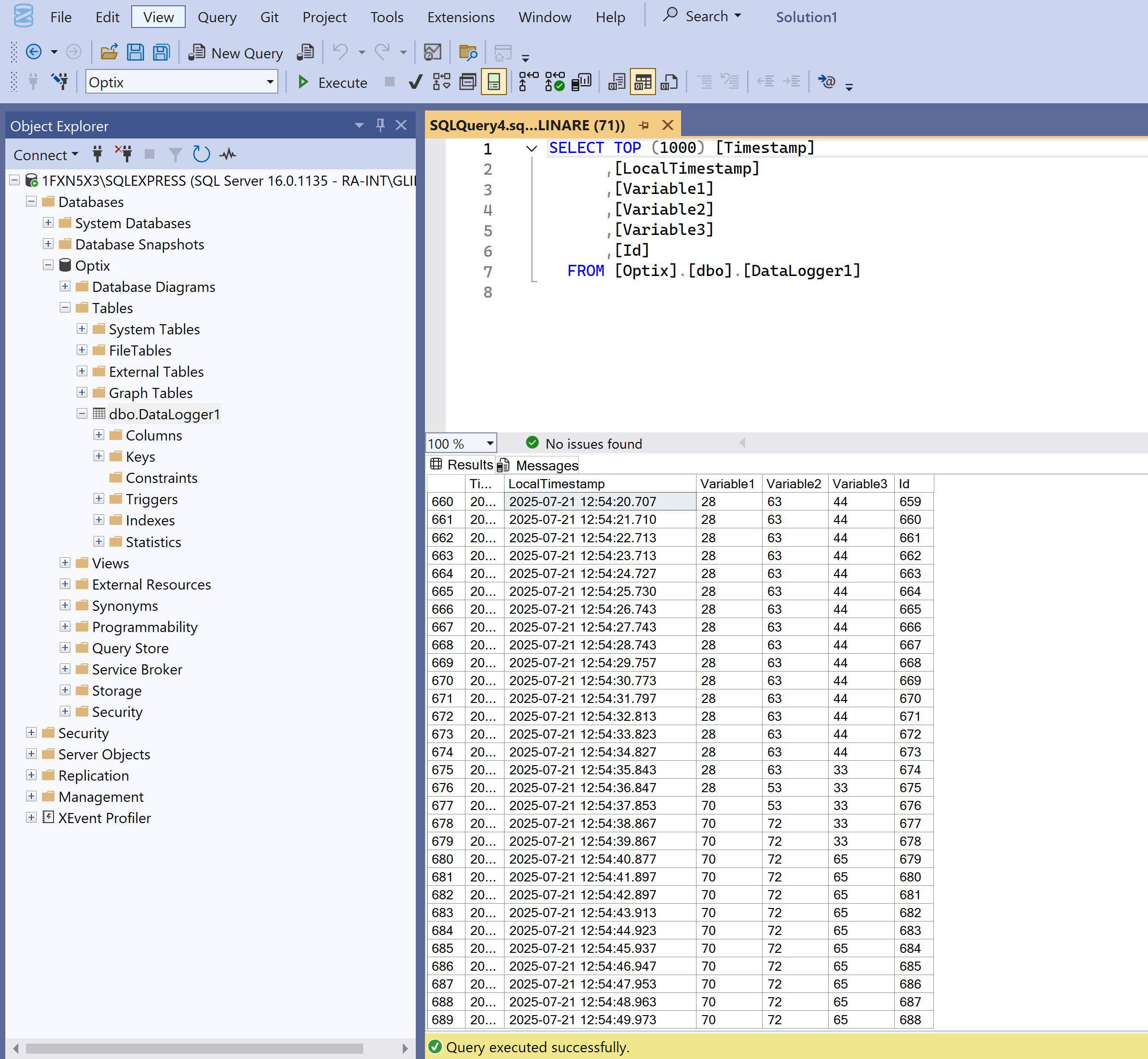Image resolution: width=1148 pixels, height=1059 pixels.
Task: Click the editor horizontal scroll left arrow
Action: (x=742, y=442)
